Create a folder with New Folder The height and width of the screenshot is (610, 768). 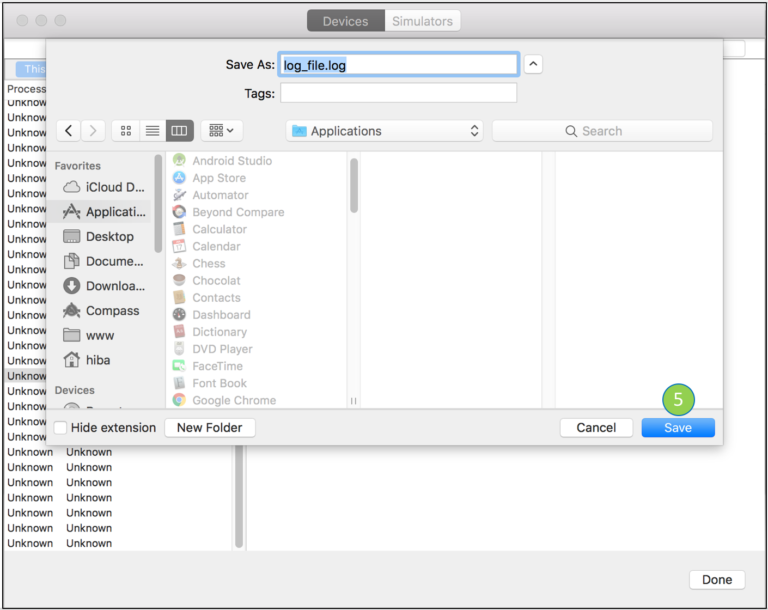point(210,428)
